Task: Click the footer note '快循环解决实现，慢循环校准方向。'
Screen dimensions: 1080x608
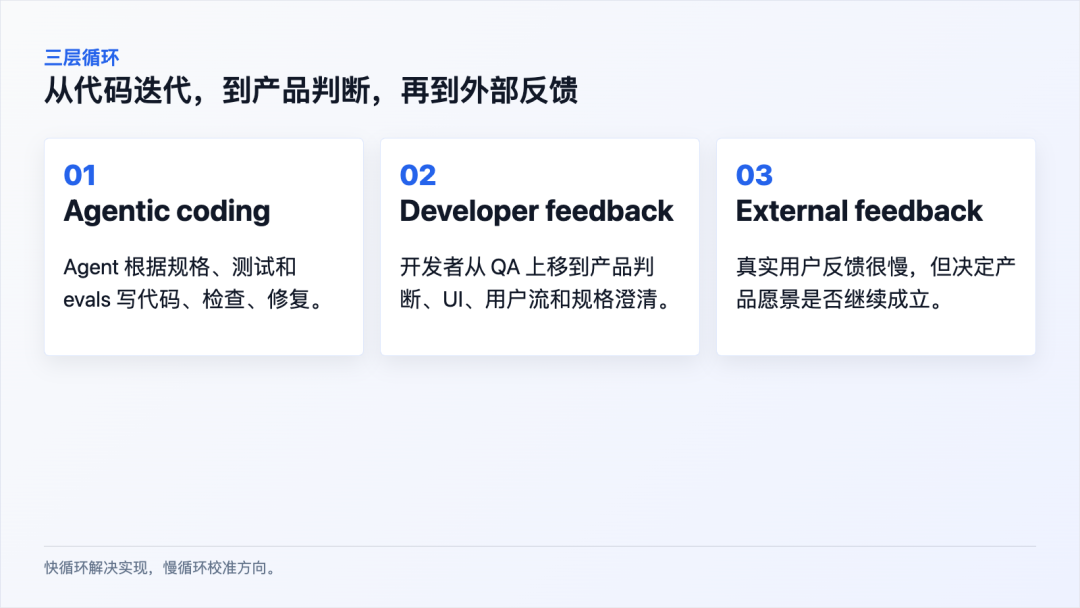Action: pyautogui.click(x=160, y=567)
